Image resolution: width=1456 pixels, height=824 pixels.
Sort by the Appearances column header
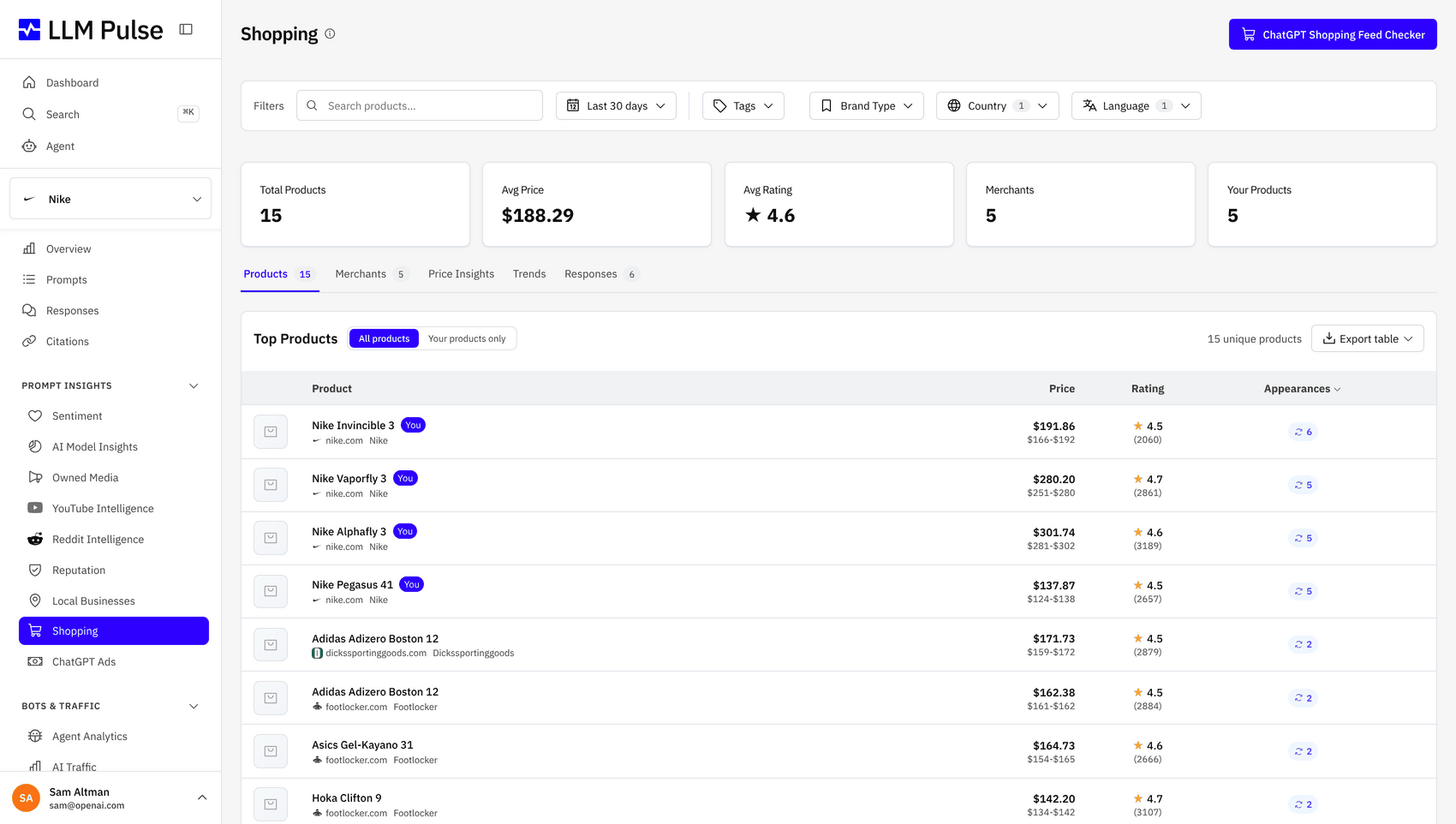[1302, 389]
